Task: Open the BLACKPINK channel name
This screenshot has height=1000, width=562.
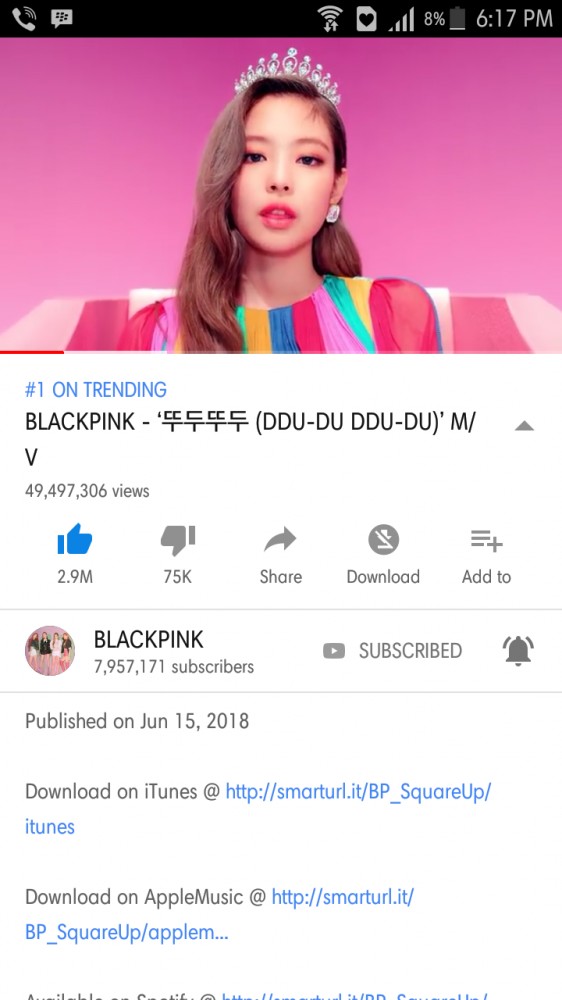Action: point(149,639)
